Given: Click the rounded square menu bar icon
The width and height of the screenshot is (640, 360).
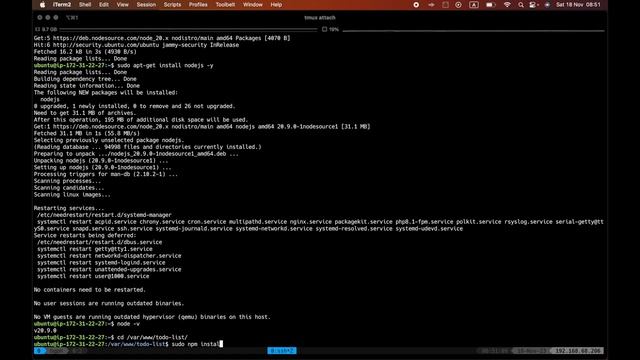Looking at the screenshot, I should coord(445,5).
